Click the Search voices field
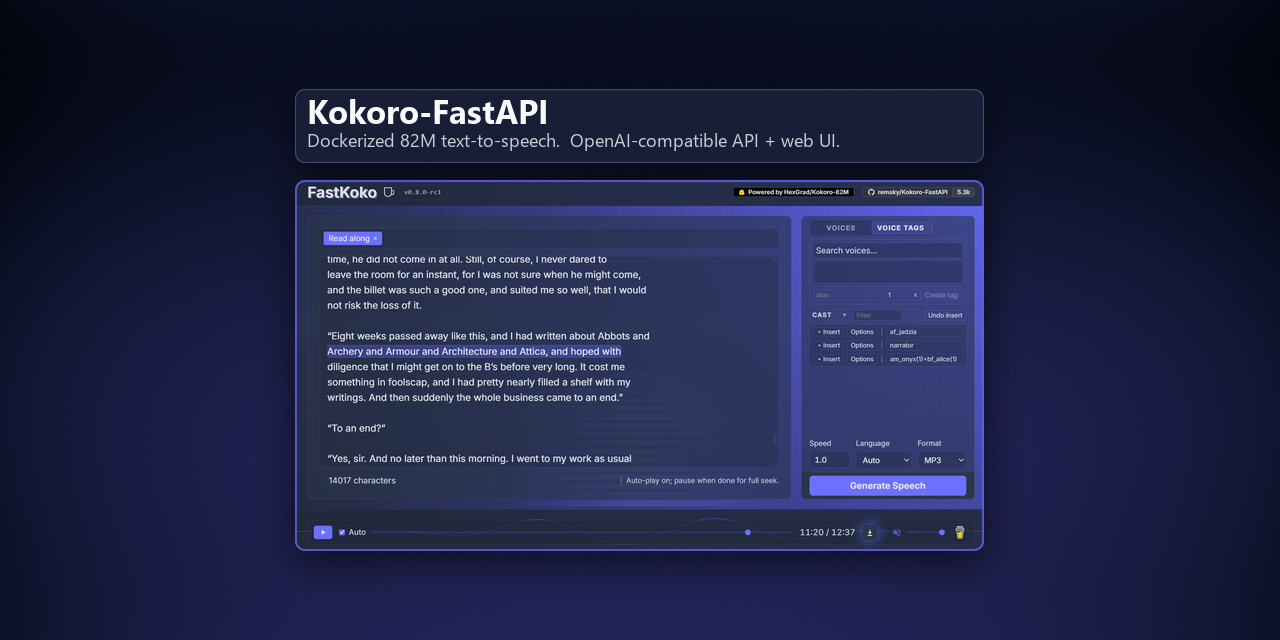The width and height of the screenshot is (1280, 640). click(887, 250)
